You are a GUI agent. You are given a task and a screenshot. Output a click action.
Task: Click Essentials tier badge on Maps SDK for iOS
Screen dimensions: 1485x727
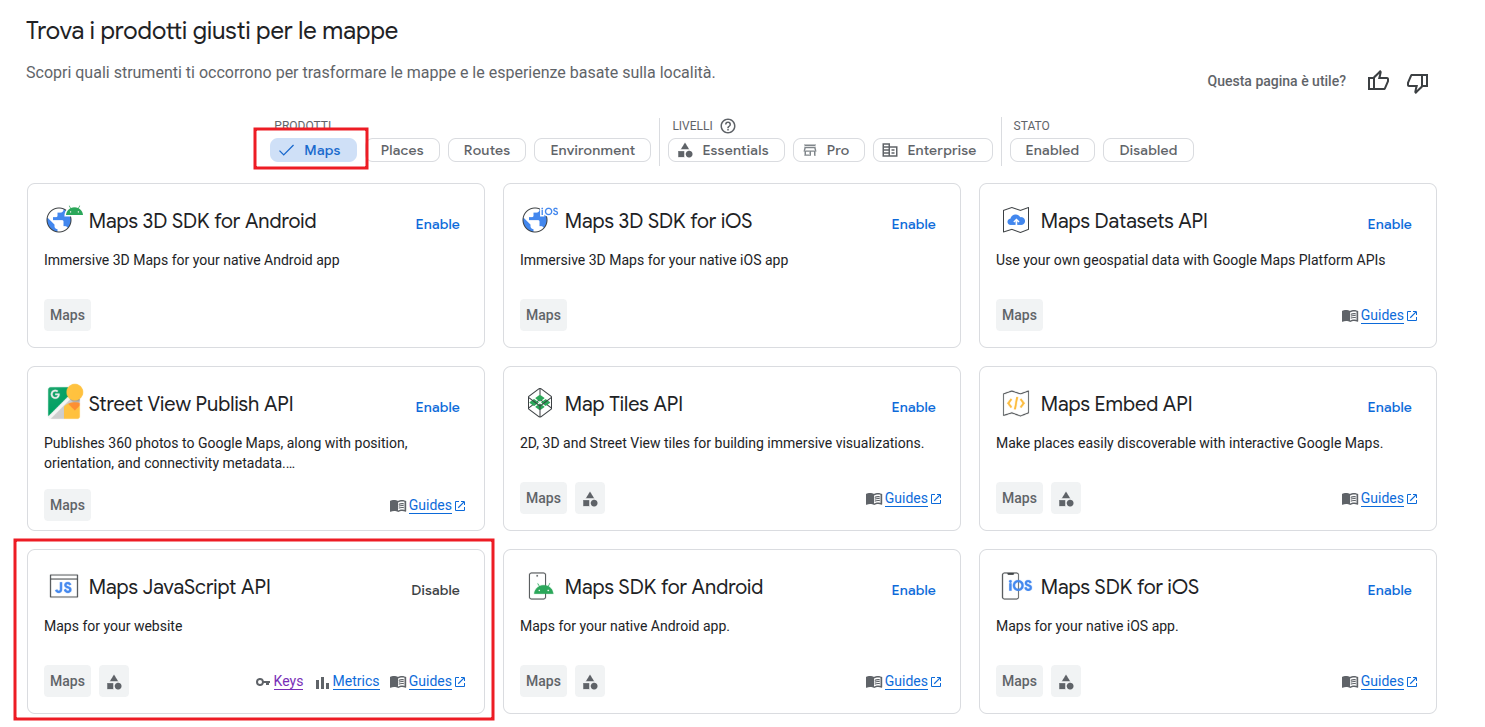1066,681
